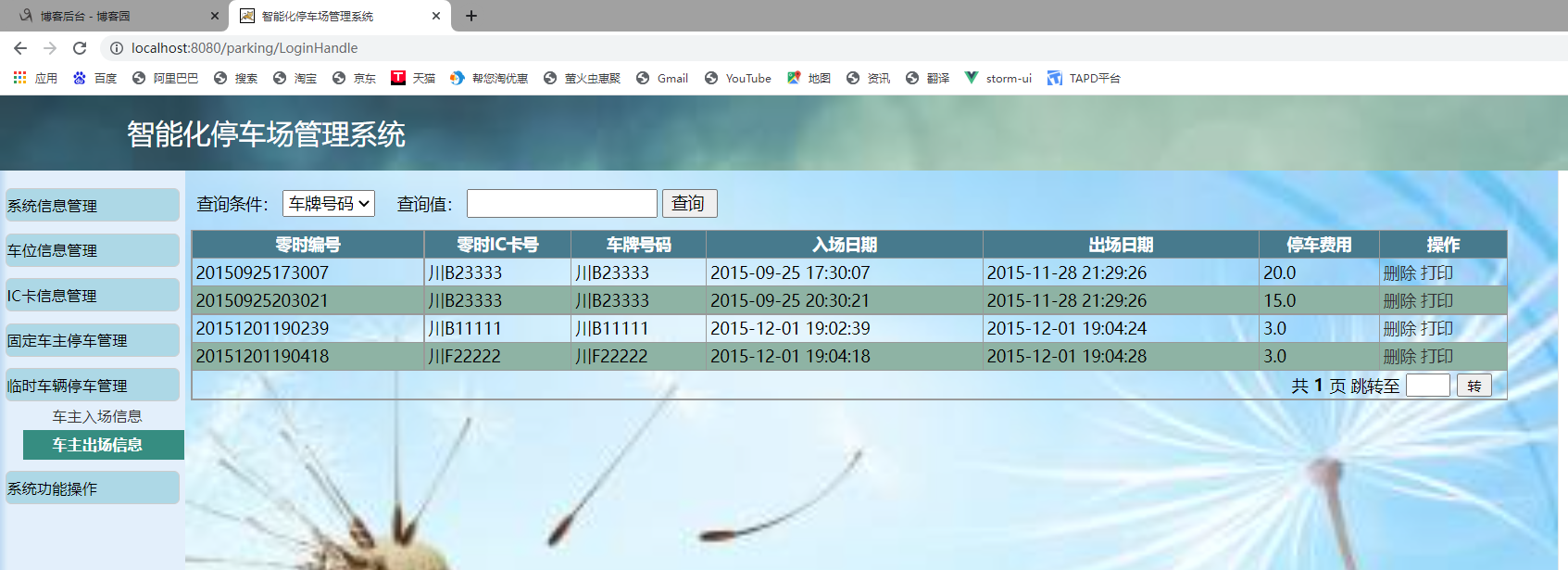1568x570 pixels.
Task: Open the storm-ui bookmark
Action: click(x=998, y=78)
